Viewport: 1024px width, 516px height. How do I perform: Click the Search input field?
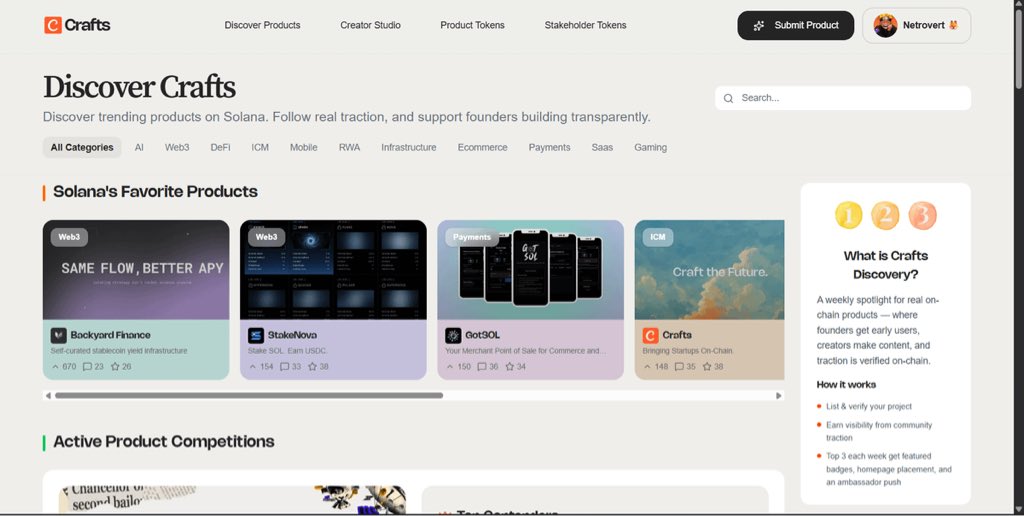tap(843, 98)
